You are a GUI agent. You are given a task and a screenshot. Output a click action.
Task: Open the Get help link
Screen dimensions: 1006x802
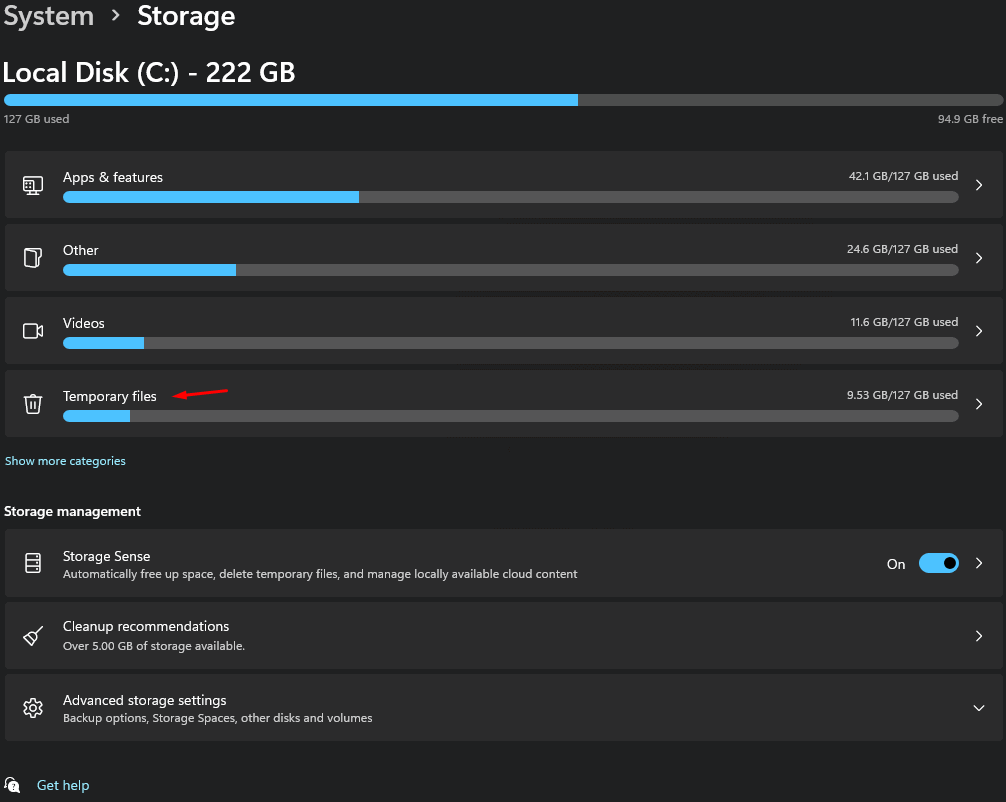pyautogui.click(x=63, y=785)
